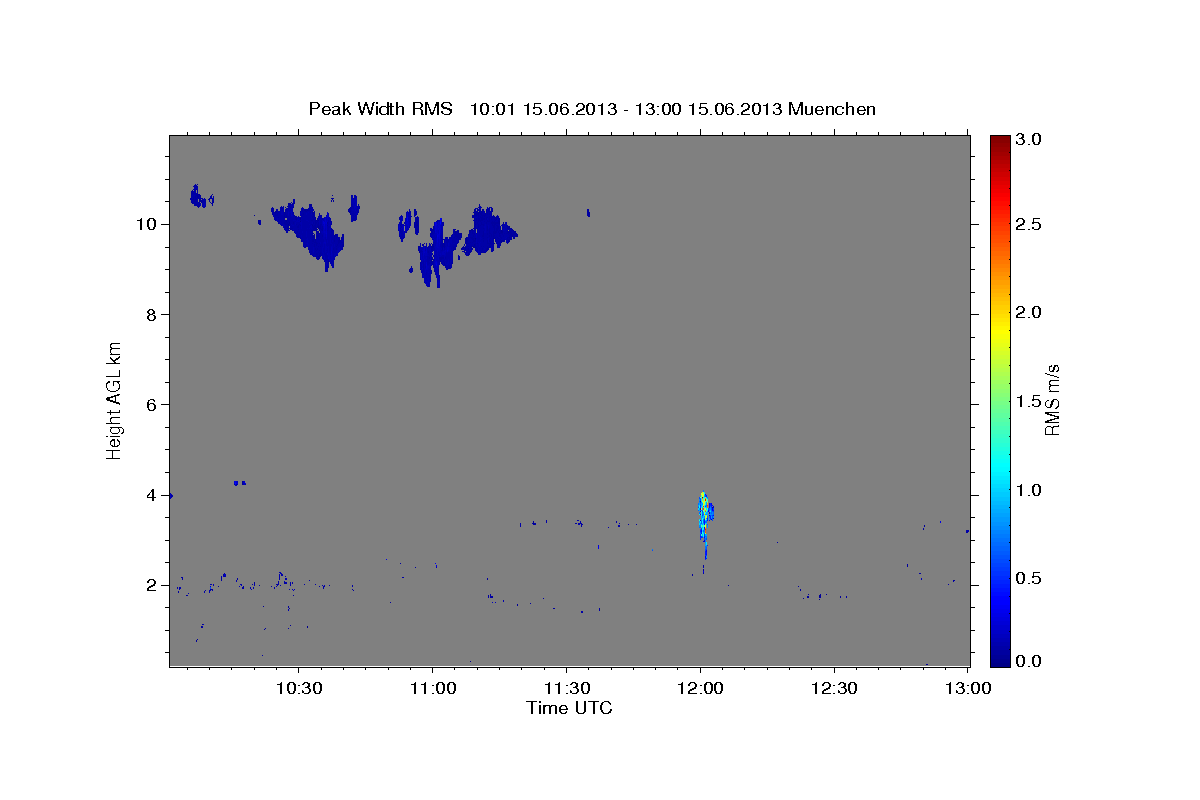
Task: Click the dark red top of colorbar
Action: 1000,142
